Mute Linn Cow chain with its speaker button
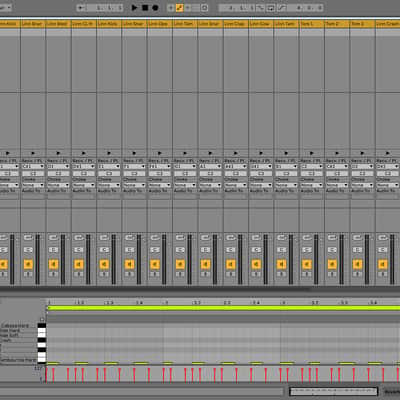 pyautogui.click(x=256, y=264)
